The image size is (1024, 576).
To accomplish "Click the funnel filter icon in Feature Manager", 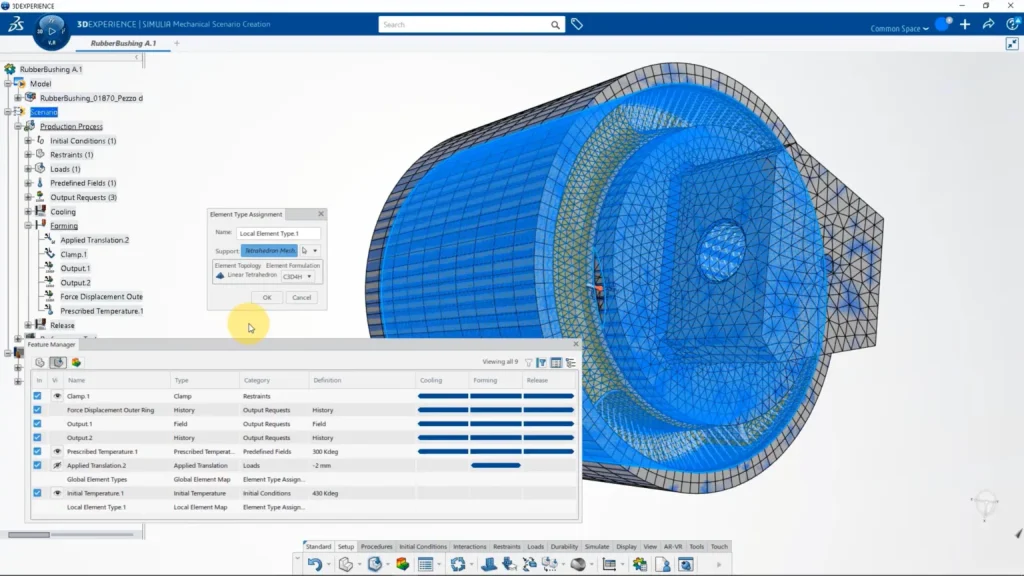I will pyautogui.click(x=528, y=362).
